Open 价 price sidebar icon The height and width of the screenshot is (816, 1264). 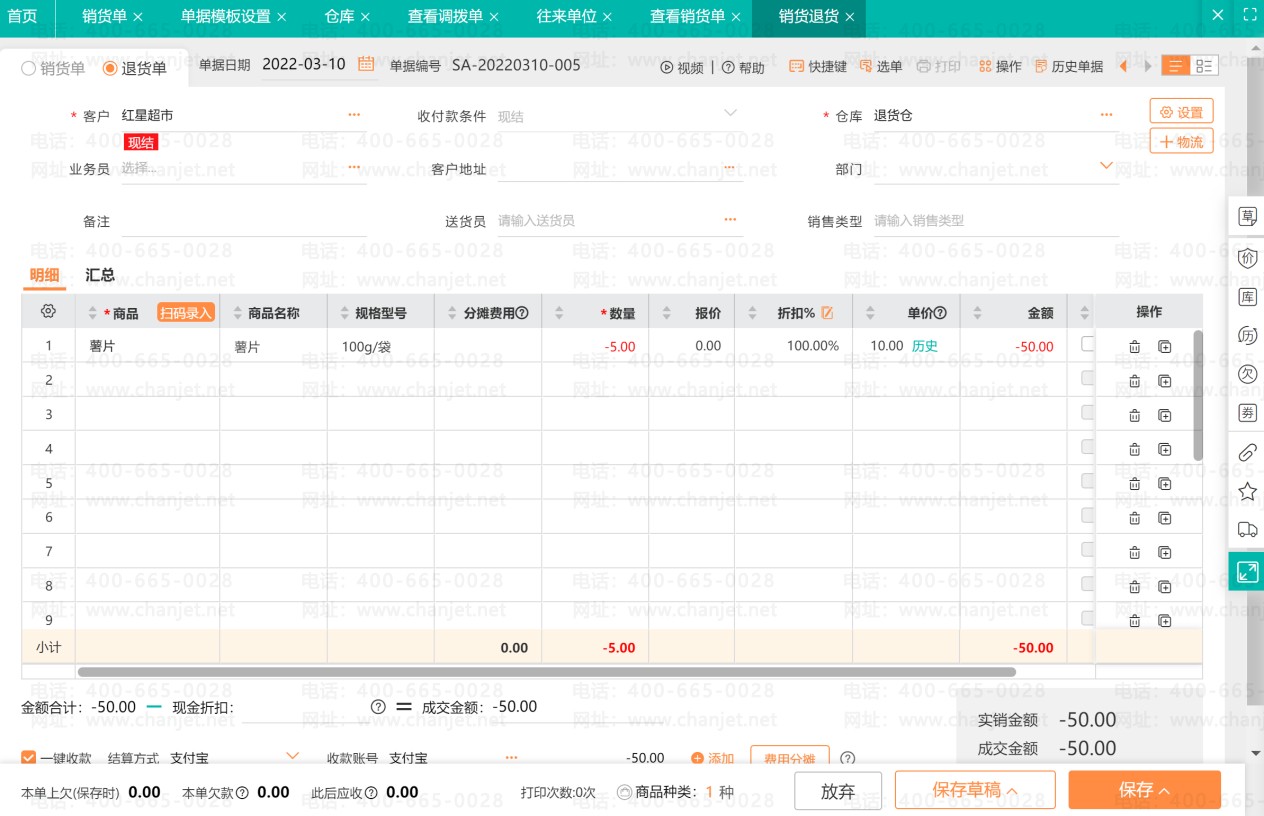[1247, 257]
